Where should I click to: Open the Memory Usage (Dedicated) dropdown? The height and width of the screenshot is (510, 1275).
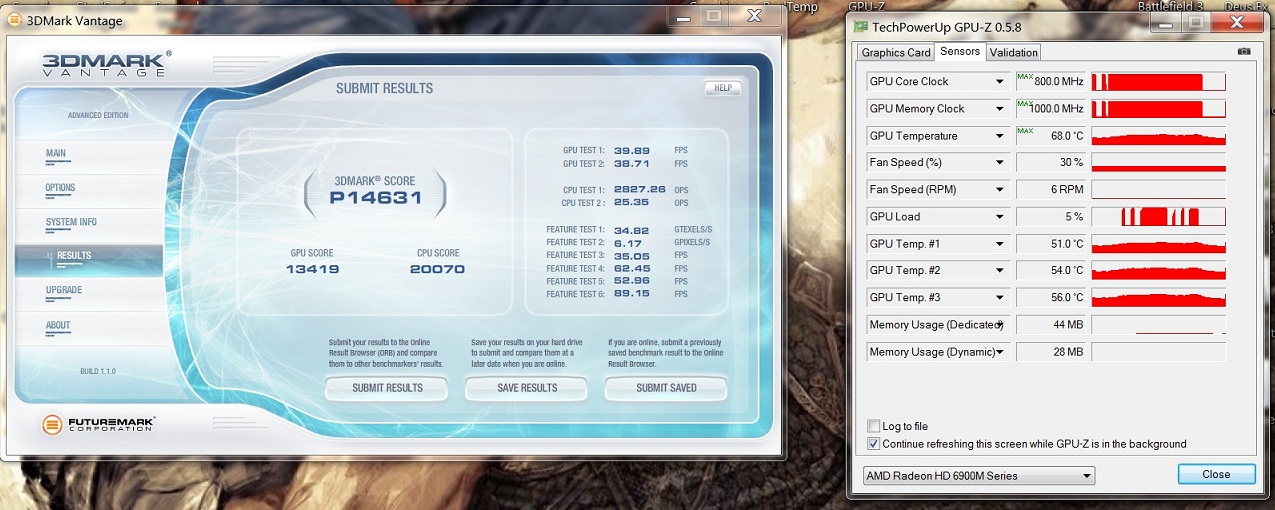tap(999, 324)
